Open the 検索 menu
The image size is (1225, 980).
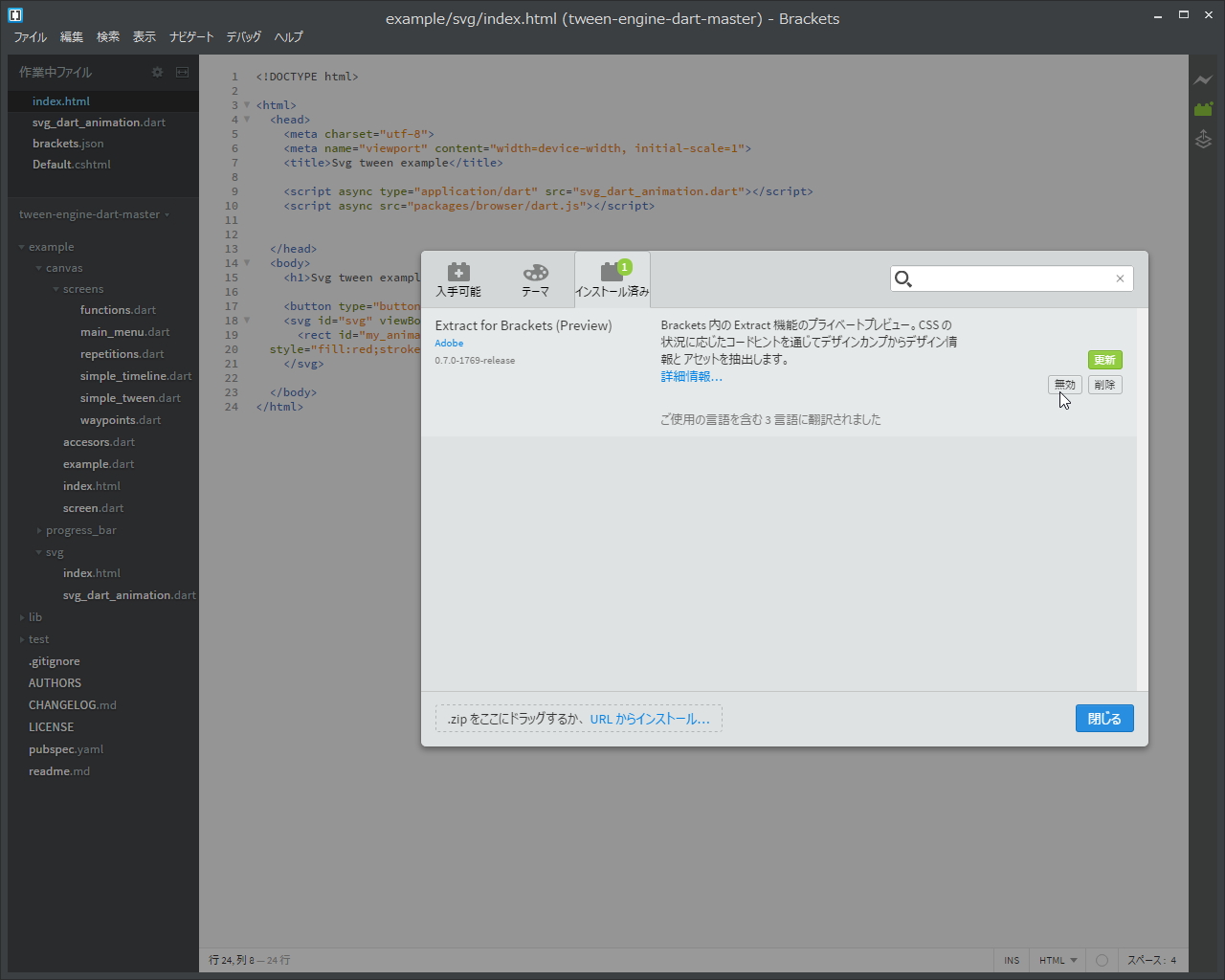tap(108, 36)
